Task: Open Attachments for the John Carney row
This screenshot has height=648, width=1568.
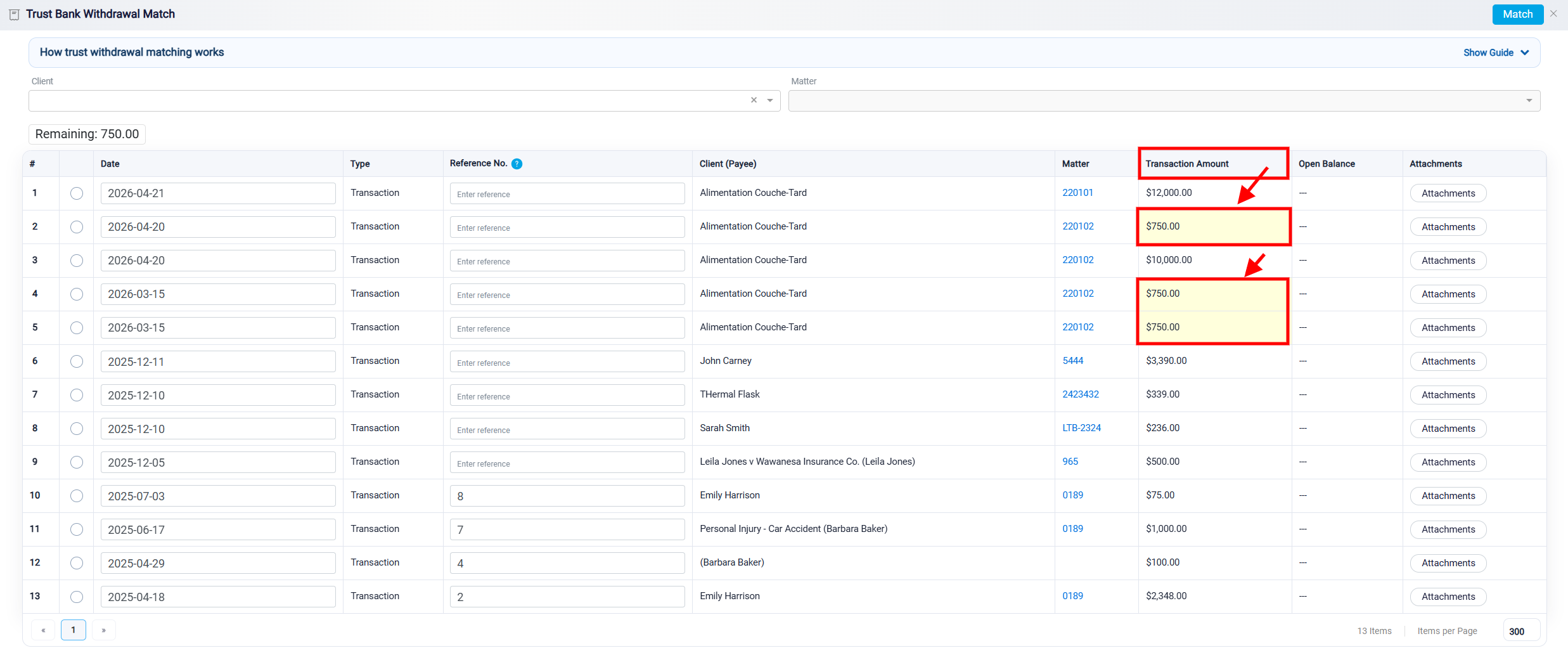Action: tap(1448, 361)
